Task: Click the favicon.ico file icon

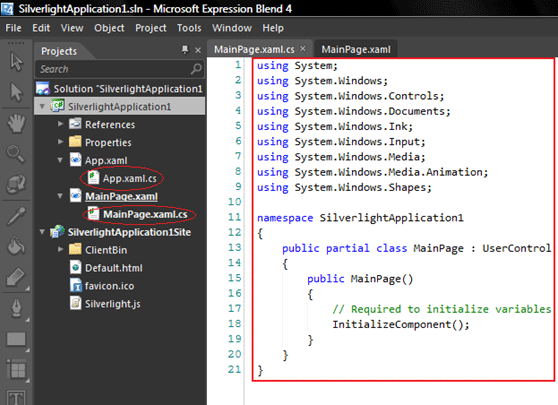Action: click(75, 285)
